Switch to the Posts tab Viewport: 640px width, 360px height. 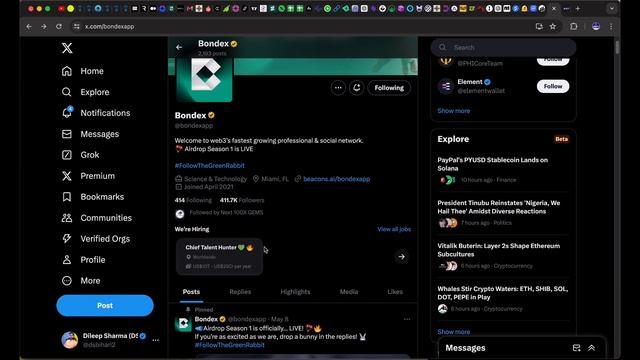pyautogui.click(x=191, y=292)
